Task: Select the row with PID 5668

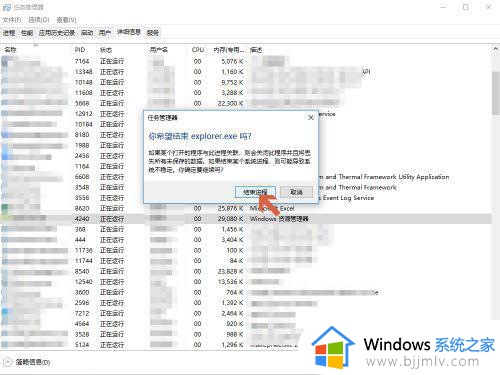Action: pos(246,103)
